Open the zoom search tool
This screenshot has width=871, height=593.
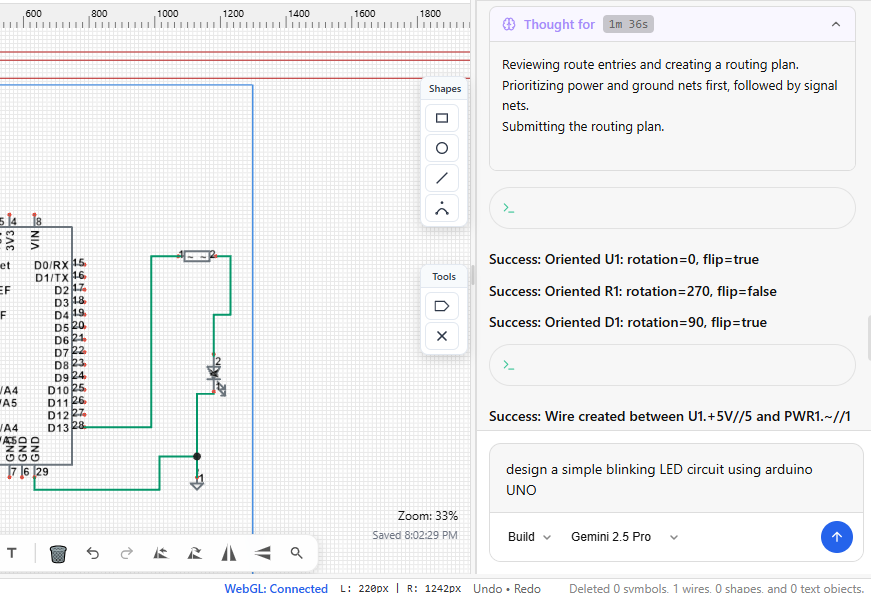click(x=296, y=553)
